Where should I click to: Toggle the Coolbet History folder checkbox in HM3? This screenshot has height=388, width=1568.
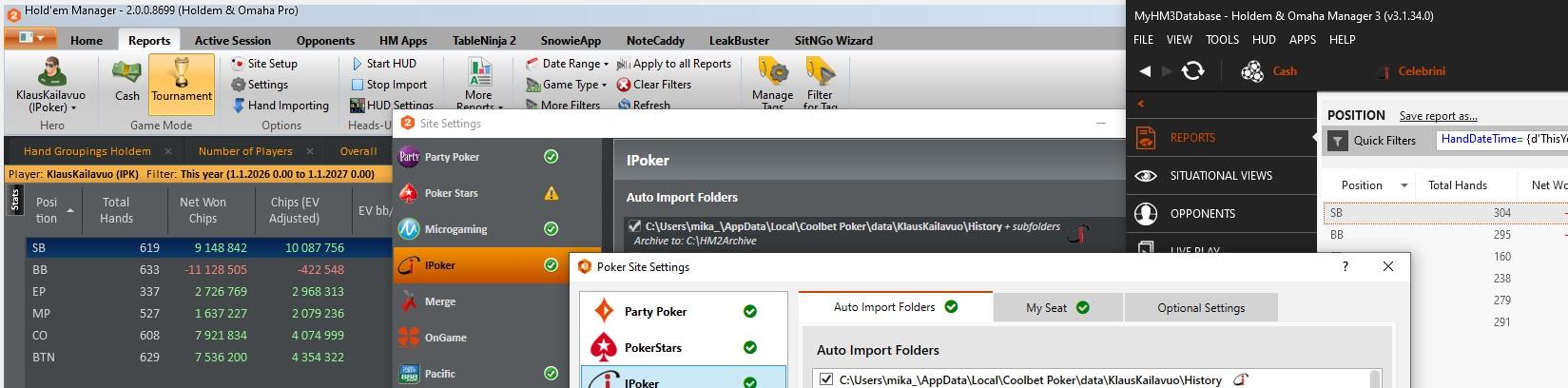[825, 379]
